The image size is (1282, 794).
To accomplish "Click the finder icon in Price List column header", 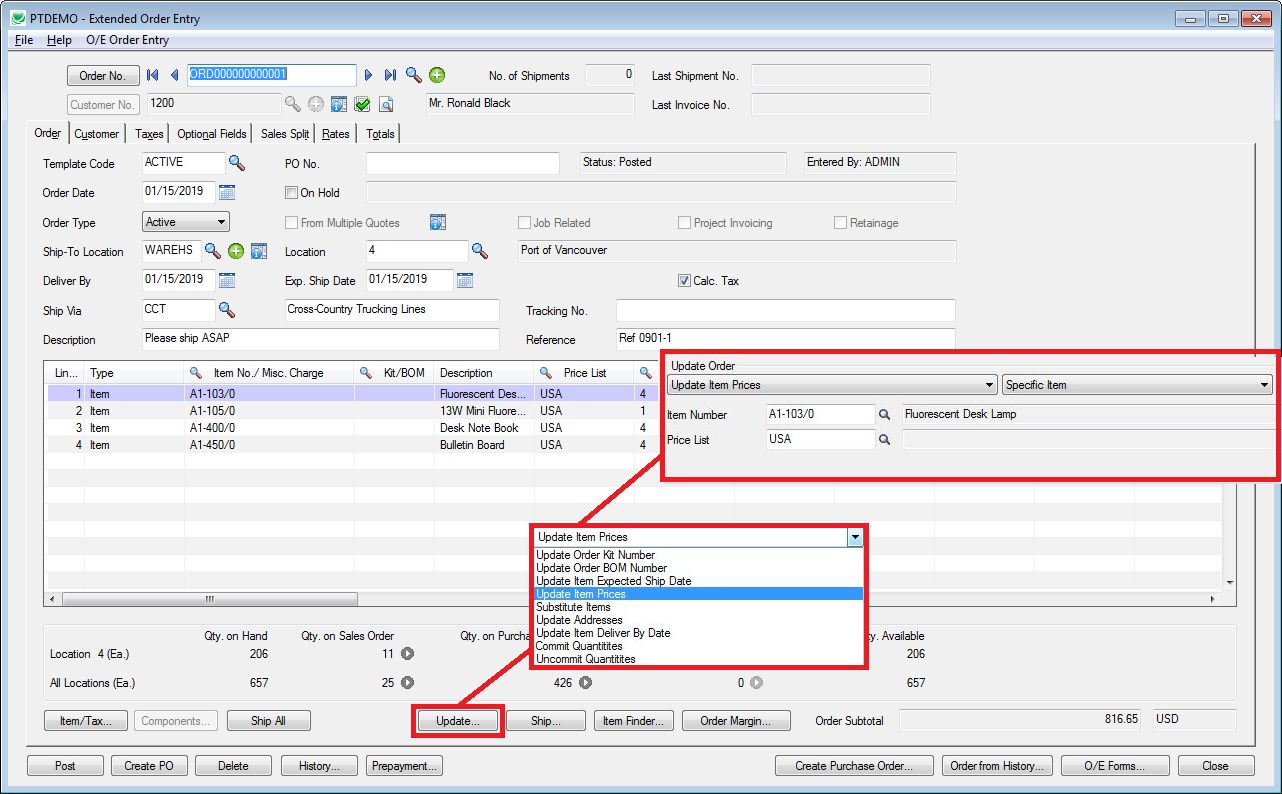I will [x=546, y=373].
